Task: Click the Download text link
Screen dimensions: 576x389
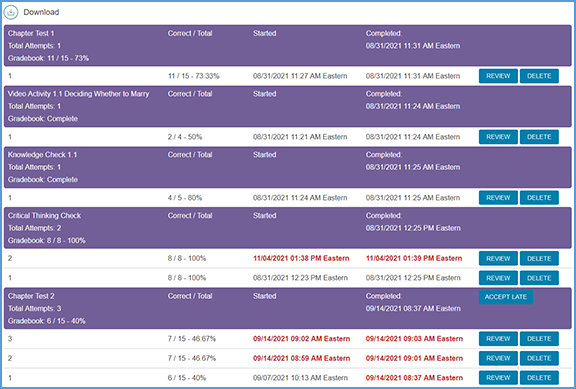Action: 41,12
